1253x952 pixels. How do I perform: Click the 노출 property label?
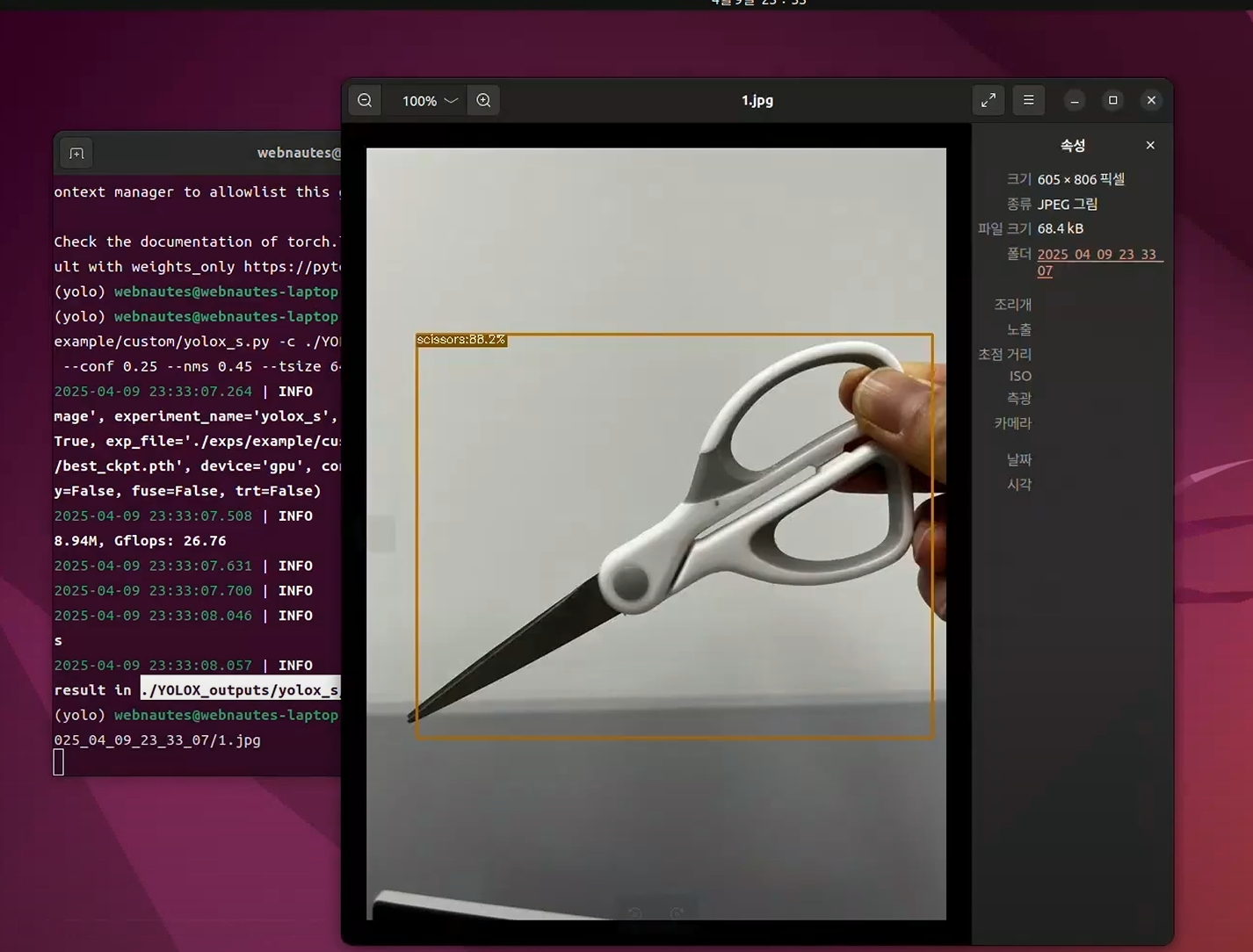coord(1019,329)
